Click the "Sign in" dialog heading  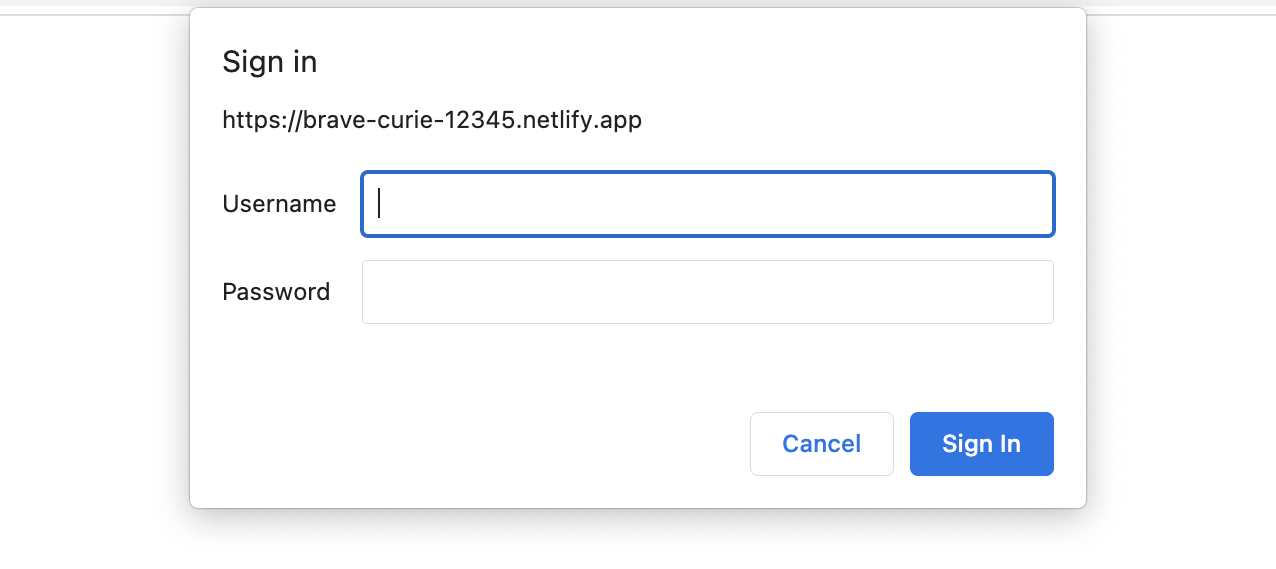pos(269,62)
